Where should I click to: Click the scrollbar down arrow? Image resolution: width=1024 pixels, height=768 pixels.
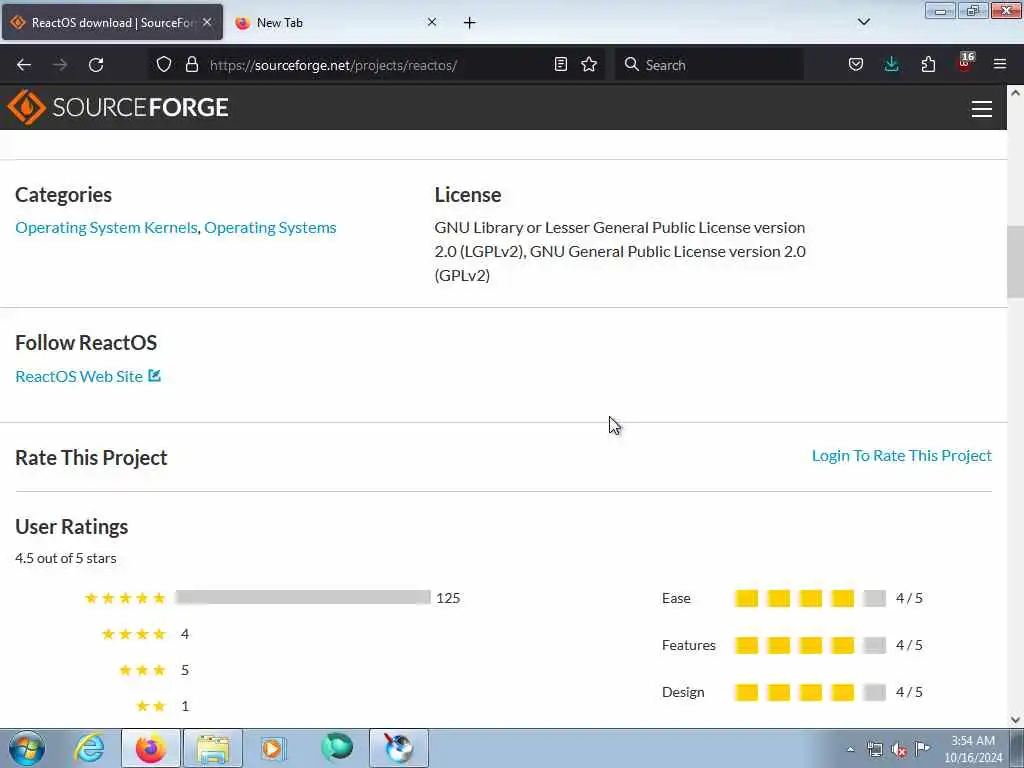coord(1015,720)
